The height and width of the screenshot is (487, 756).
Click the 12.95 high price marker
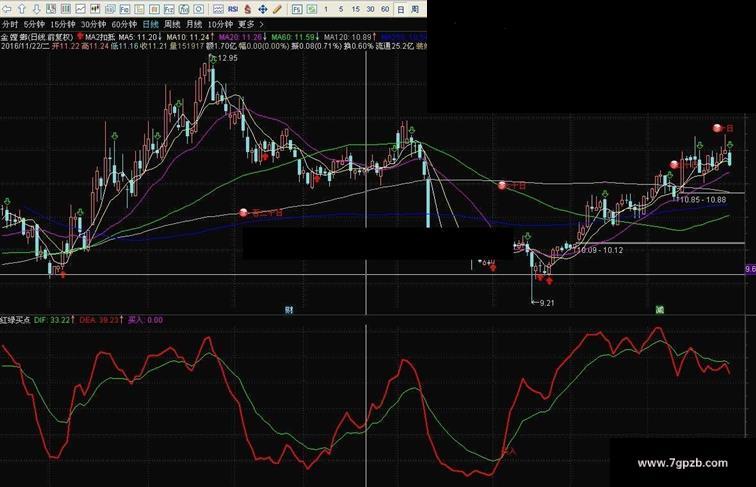[x=228, y=58]
